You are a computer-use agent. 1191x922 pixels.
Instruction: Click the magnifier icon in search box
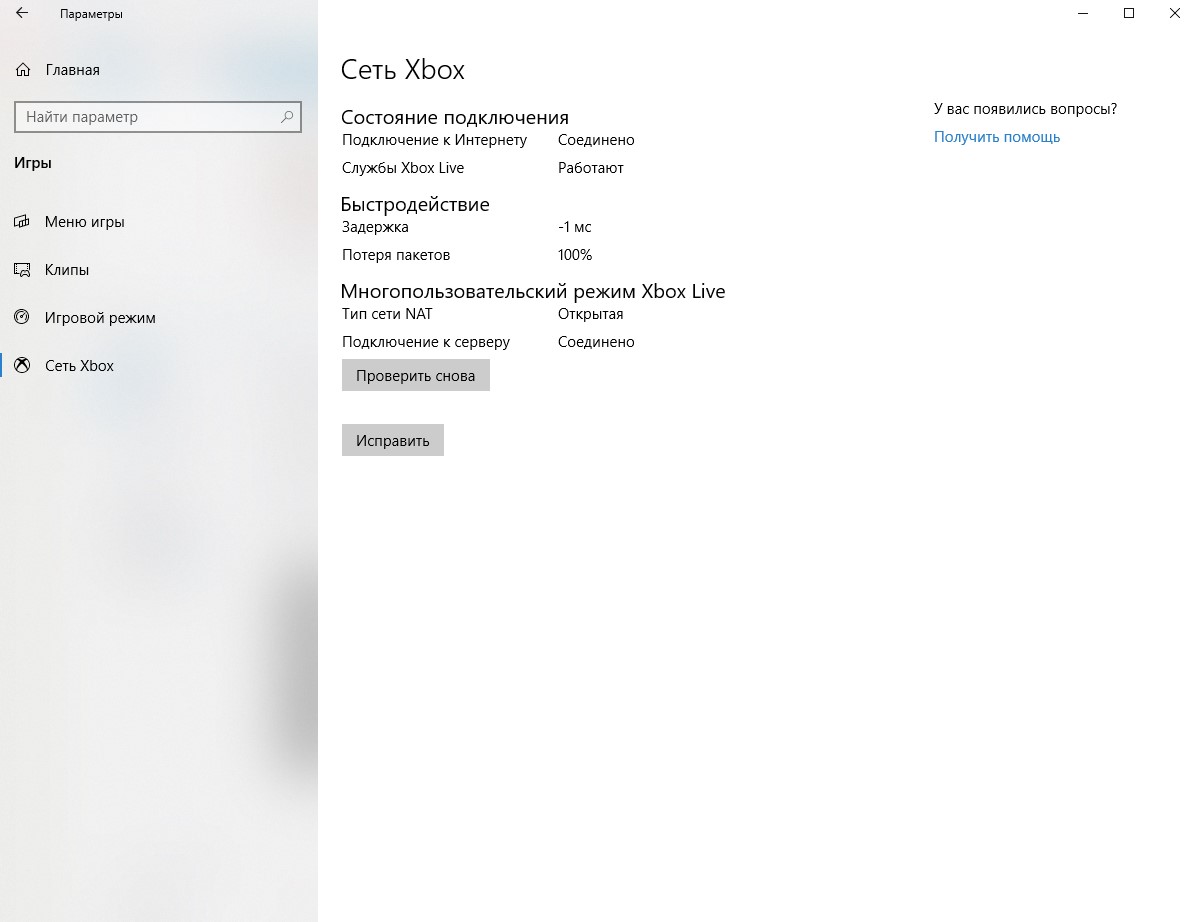tap(287, 117)
